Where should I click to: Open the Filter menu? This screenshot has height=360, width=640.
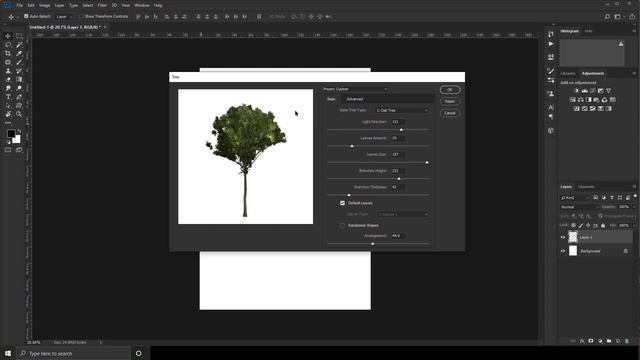coord(102,5)
